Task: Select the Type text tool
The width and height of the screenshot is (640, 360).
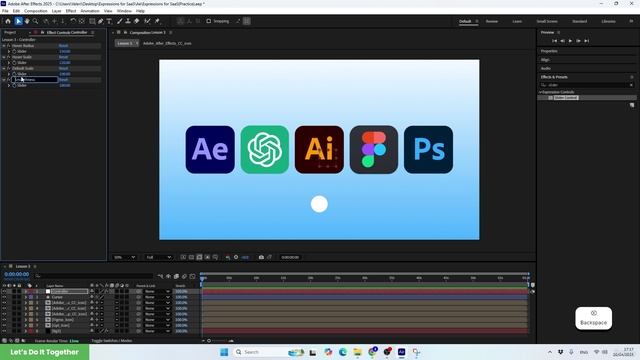Action: click(x=109, y=21)
